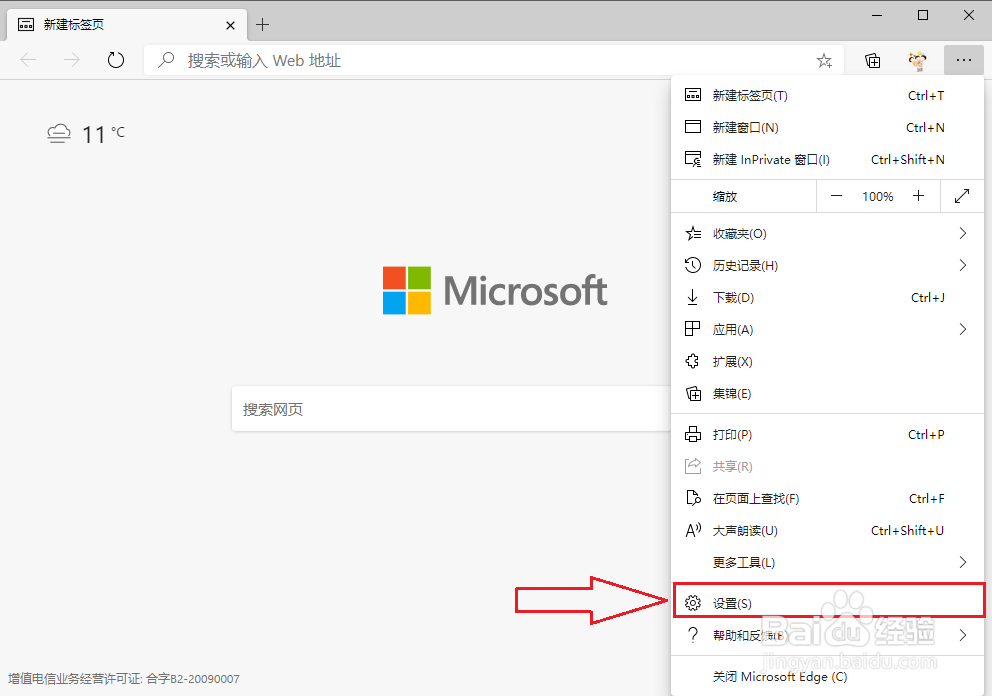Open 下载(D) from the menu

click(x=827, y=297)
